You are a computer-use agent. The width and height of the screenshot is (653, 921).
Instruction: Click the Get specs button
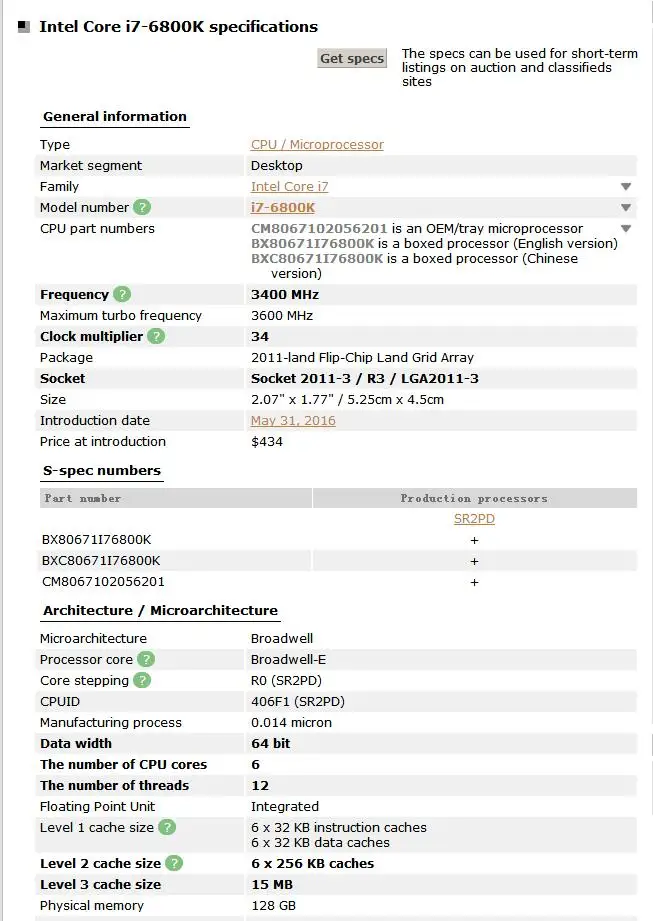pos(352,58)
